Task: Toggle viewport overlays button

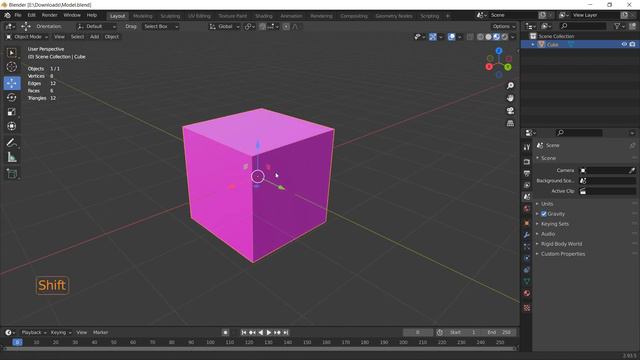Action: coord(451,37)
